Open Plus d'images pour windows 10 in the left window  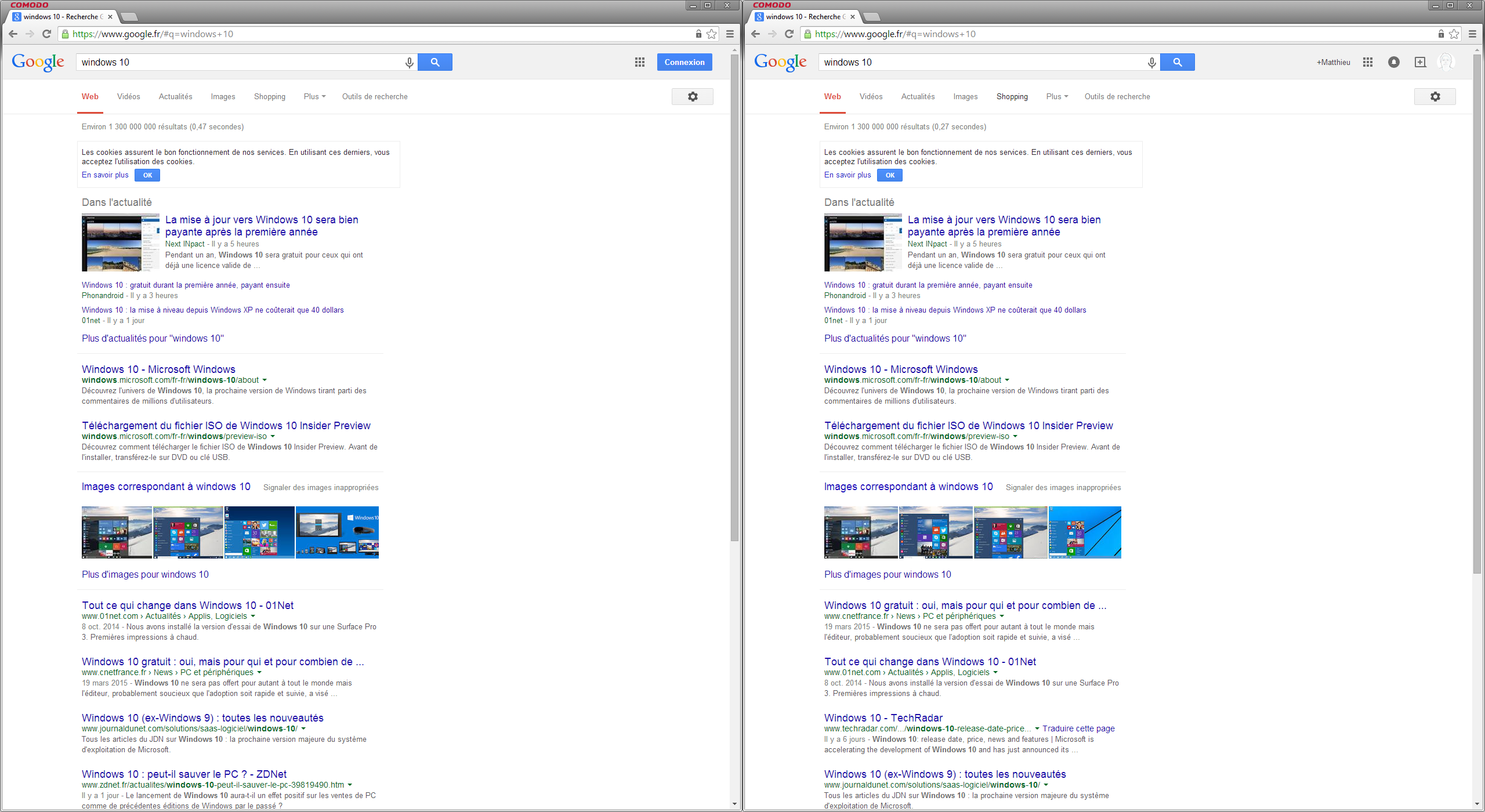click(145, 575)
